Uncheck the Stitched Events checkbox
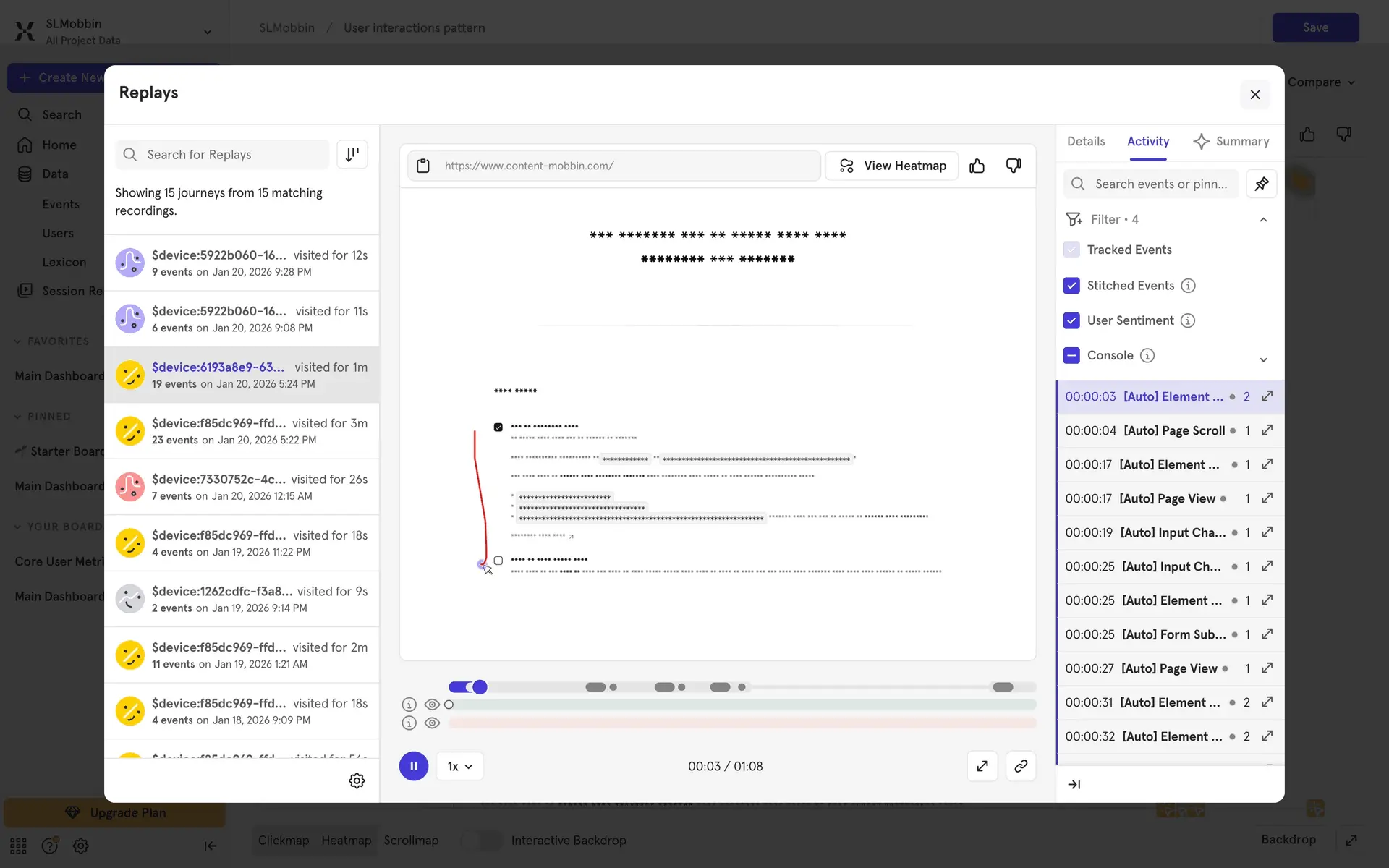 pos(1071,286)
